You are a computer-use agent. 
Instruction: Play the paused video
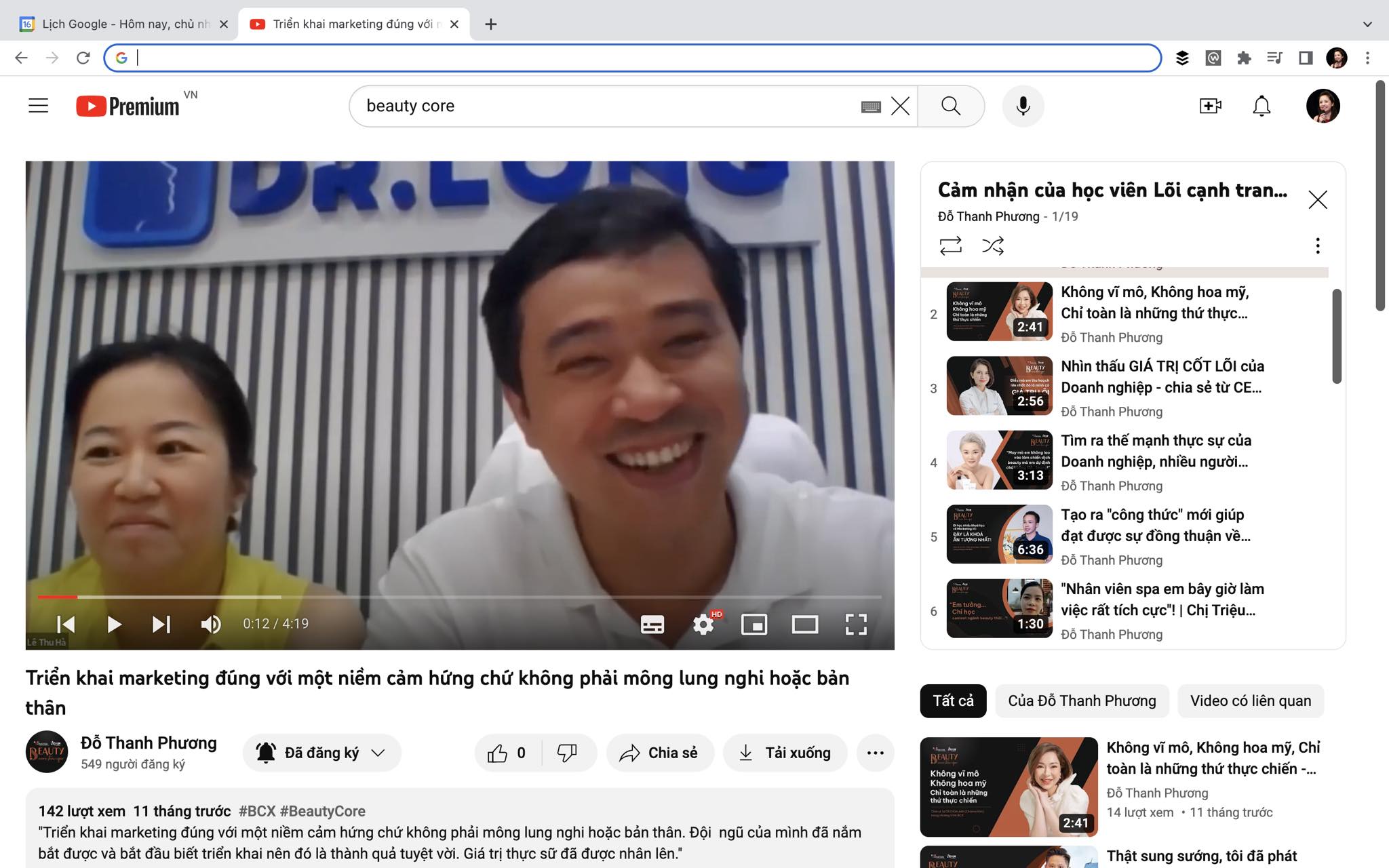point(114,624)
